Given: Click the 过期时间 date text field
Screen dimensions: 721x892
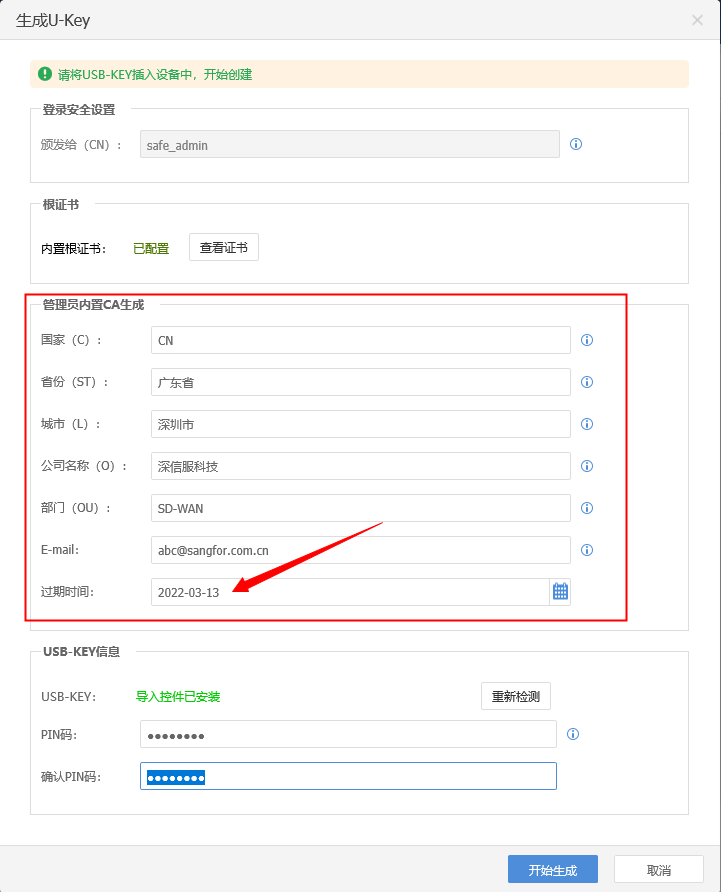Looking at the screenshot, I should click(350, 592).
